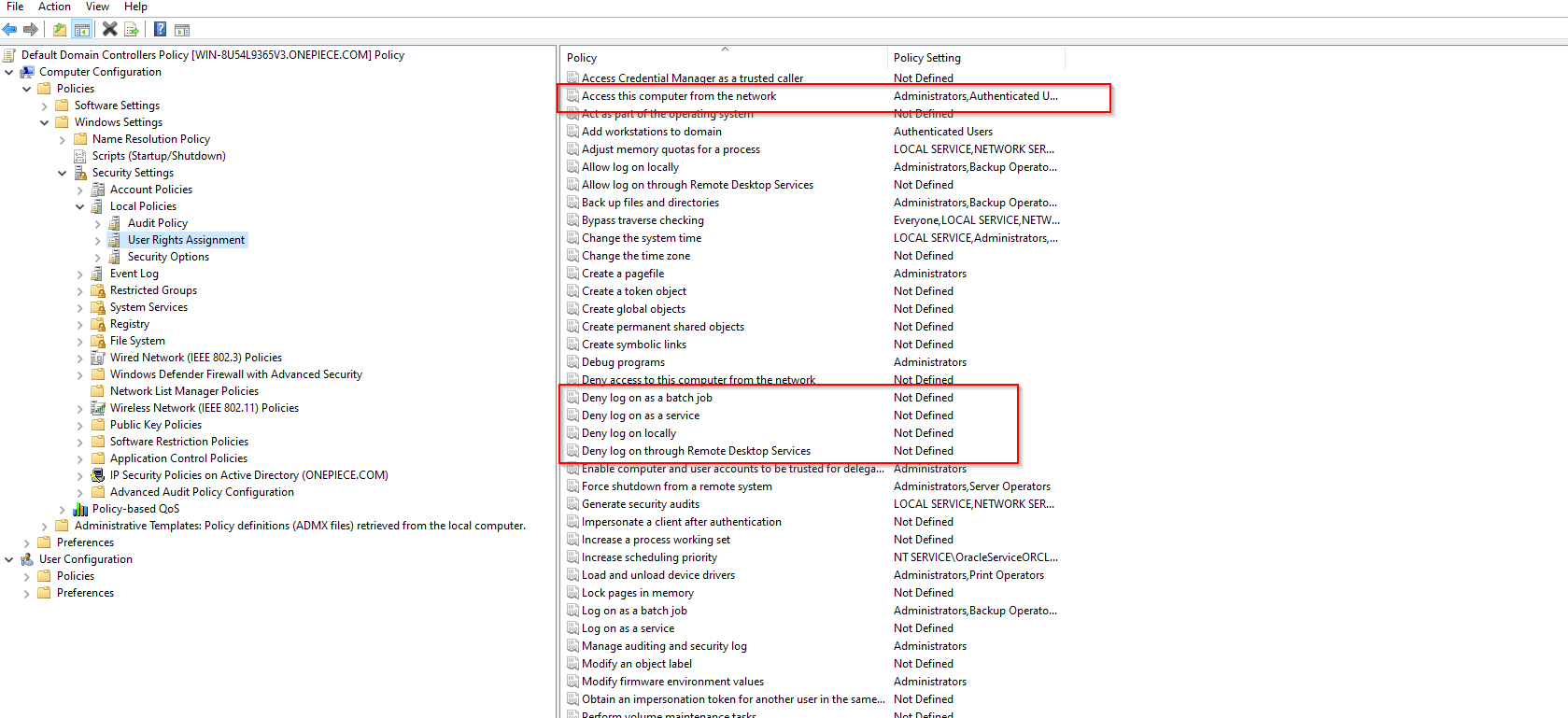Click the Default Domain Controllers Policy scroll icon
The width and height of the screenshot is (1568, 718).
click(x=10, y=55)
